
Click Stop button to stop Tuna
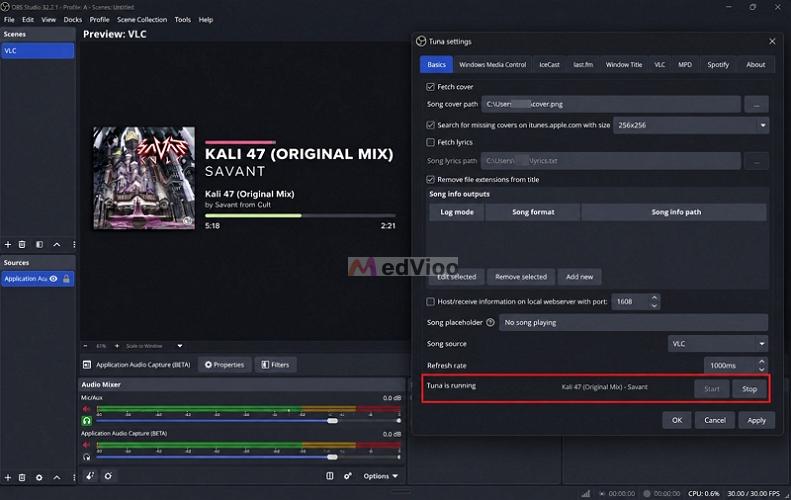749,389
